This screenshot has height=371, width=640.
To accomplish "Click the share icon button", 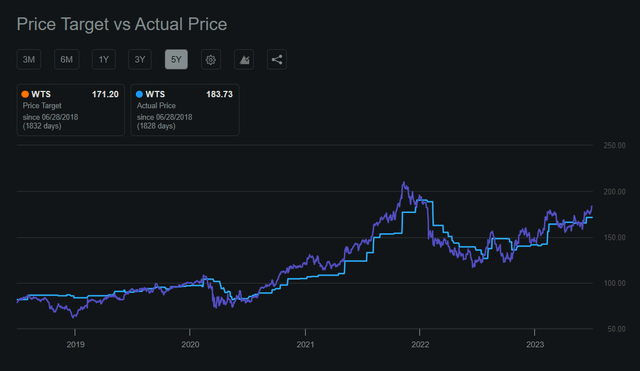I will pyautogui.click(x=277, y=60).
